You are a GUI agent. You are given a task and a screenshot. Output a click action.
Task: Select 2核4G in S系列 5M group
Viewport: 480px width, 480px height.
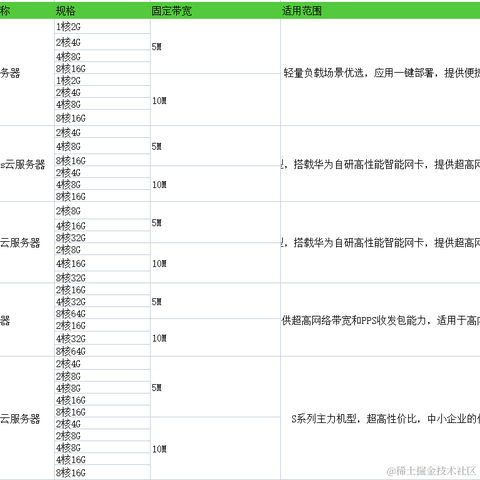coord(102,363)
